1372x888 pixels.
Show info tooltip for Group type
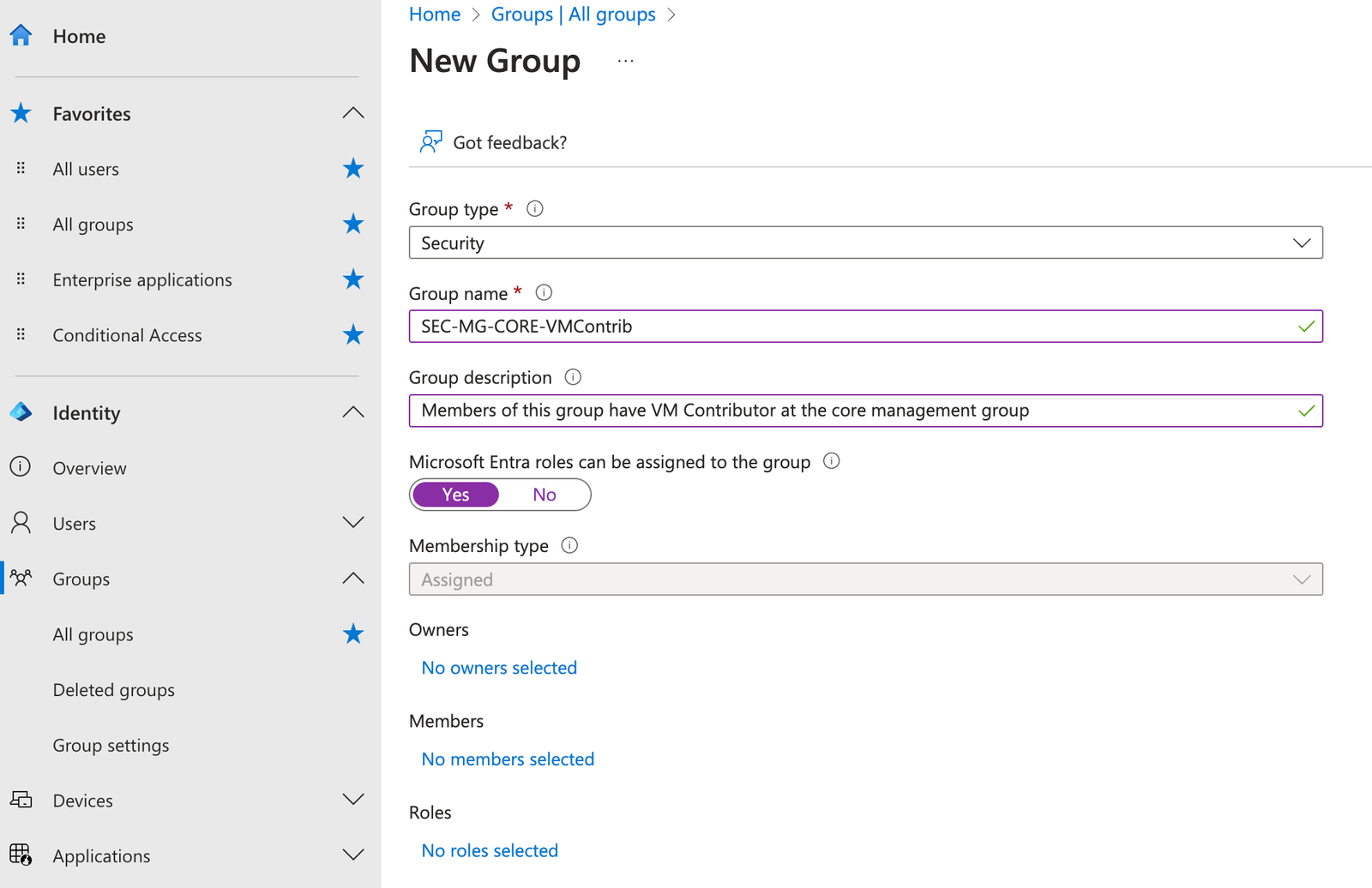535,208
